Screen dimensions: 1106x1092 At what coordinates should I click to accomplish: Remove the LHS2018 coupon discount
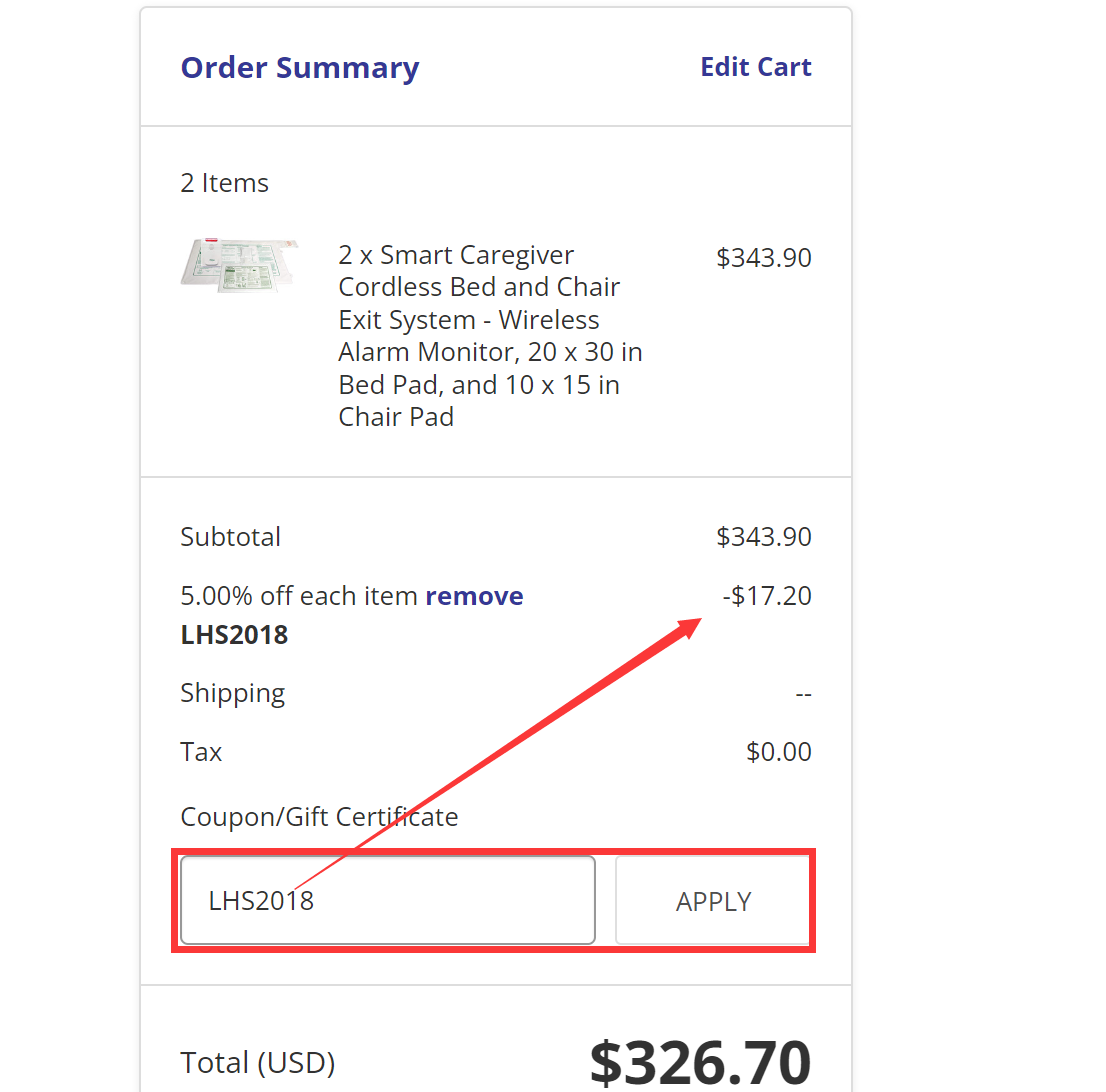pyautogui.click(x=474, y=595)
